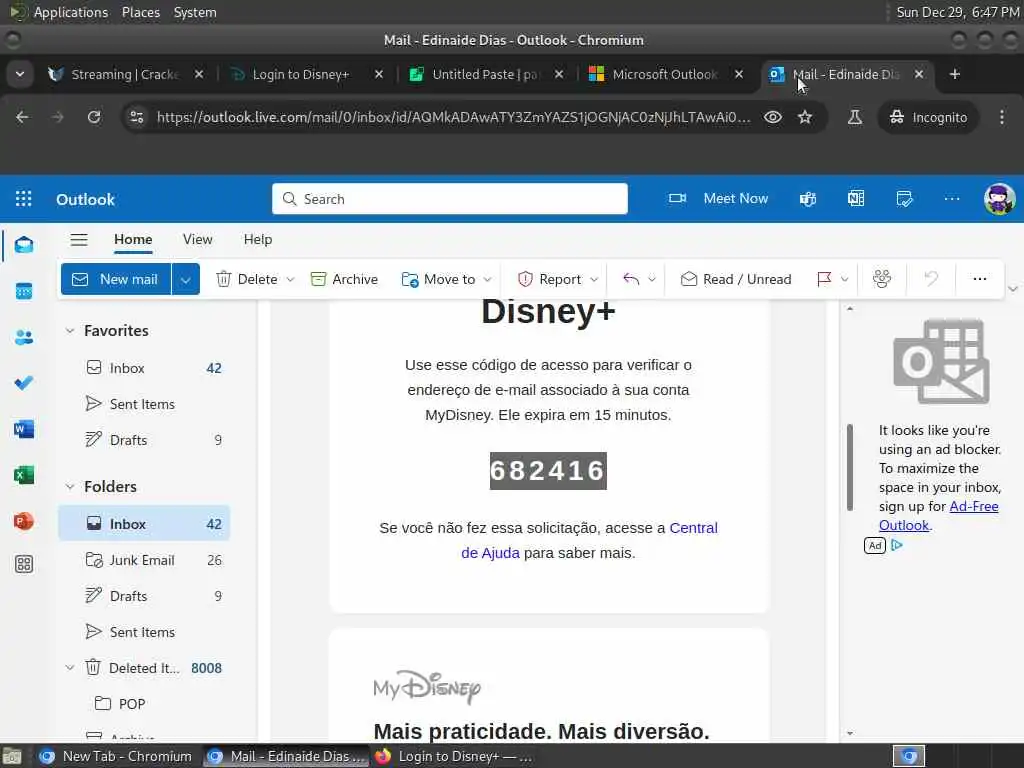
Task: Click the reply arrow icon
Action: (631, 280)
